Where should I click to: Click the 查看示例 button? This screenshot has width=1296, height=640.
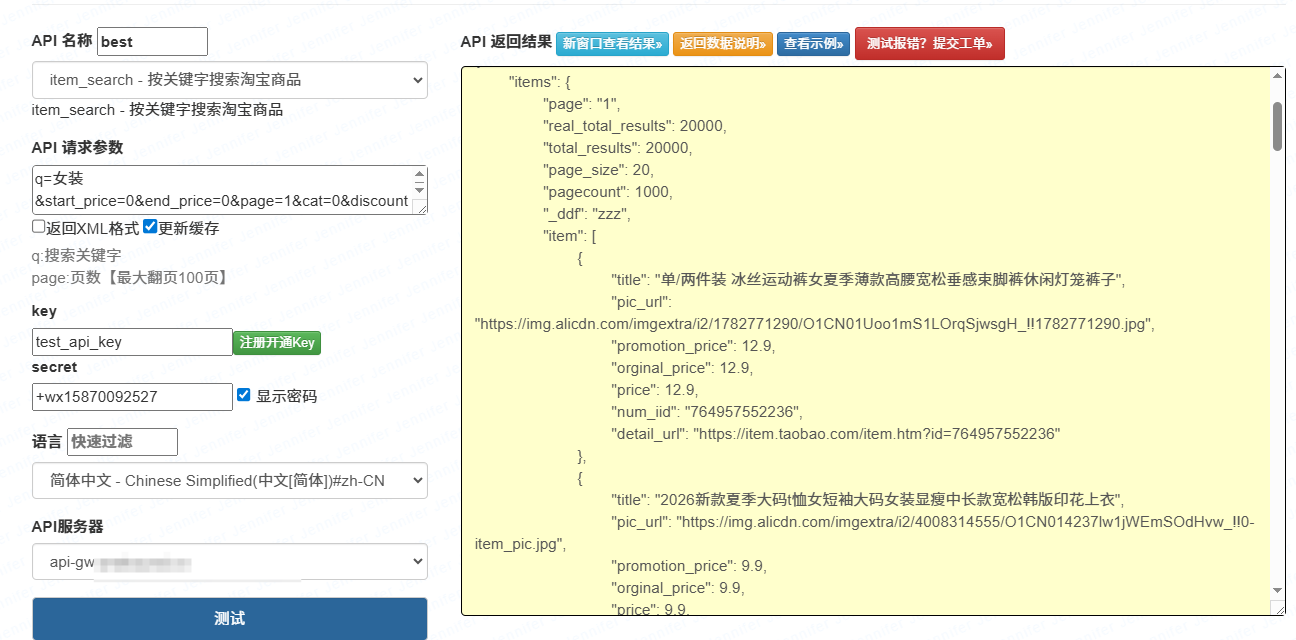pos(814,44)
